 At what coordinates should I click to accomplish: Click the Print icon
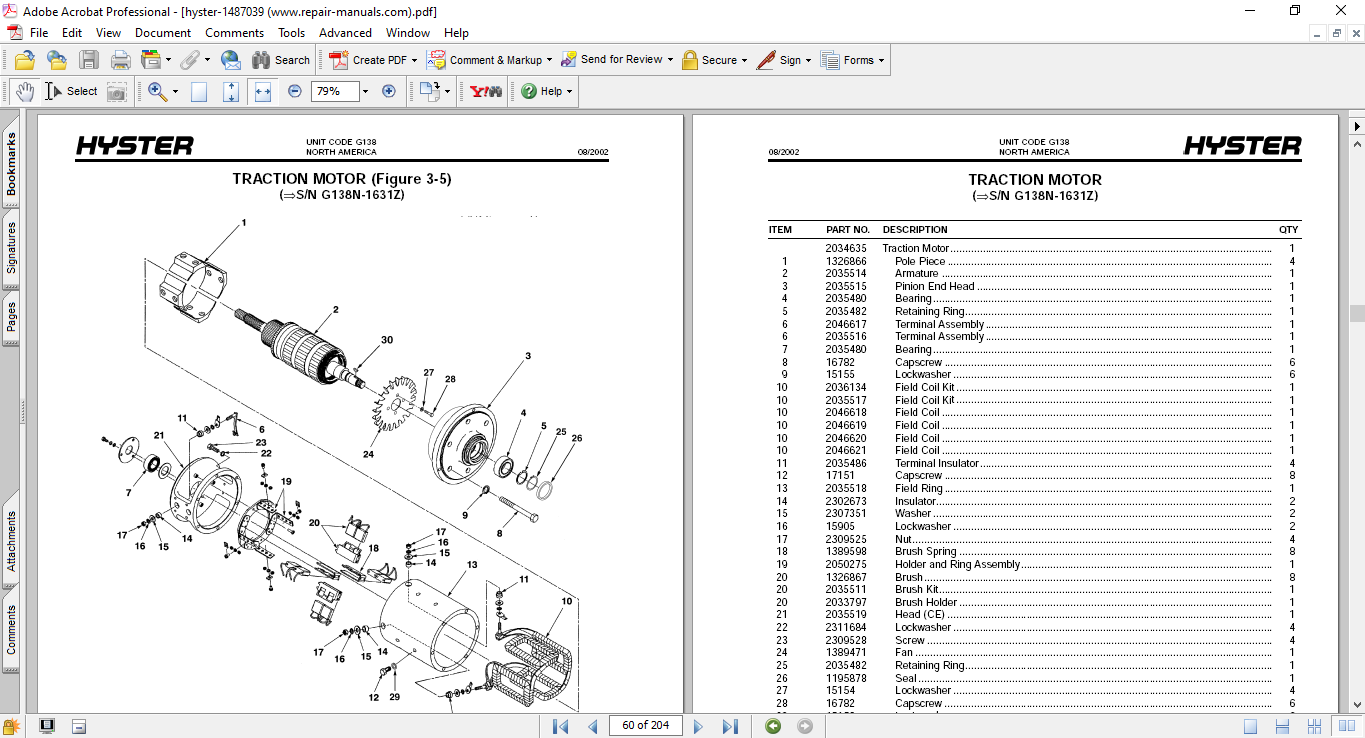point(120,60)
